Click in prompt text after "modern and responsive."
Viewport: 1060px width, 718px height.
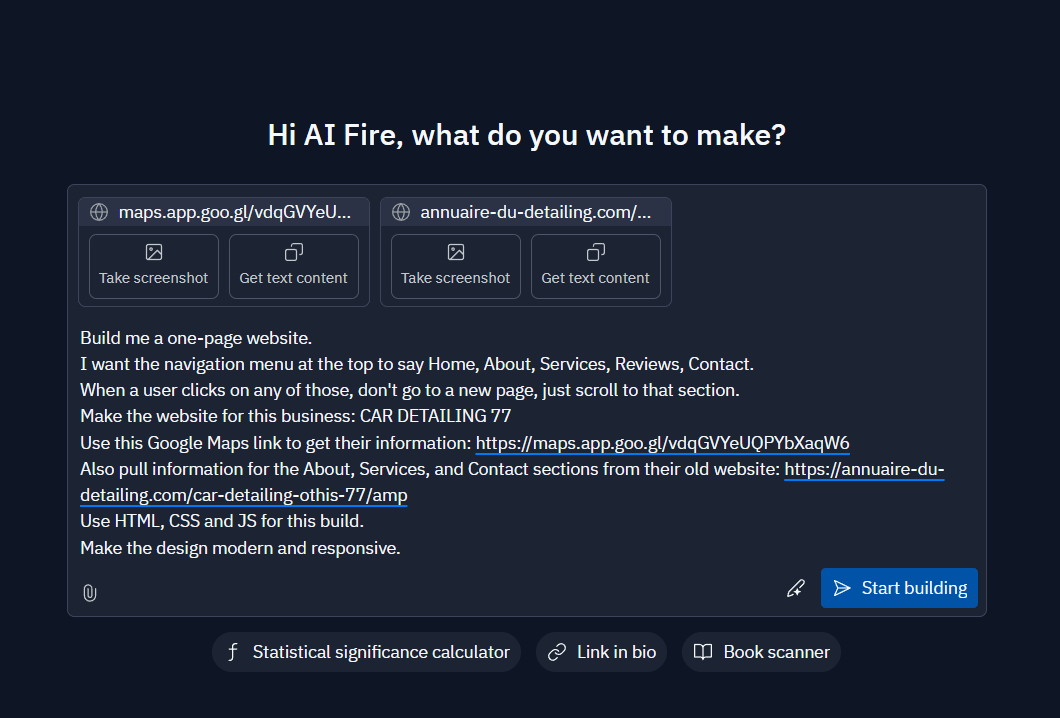click(404, 548)
